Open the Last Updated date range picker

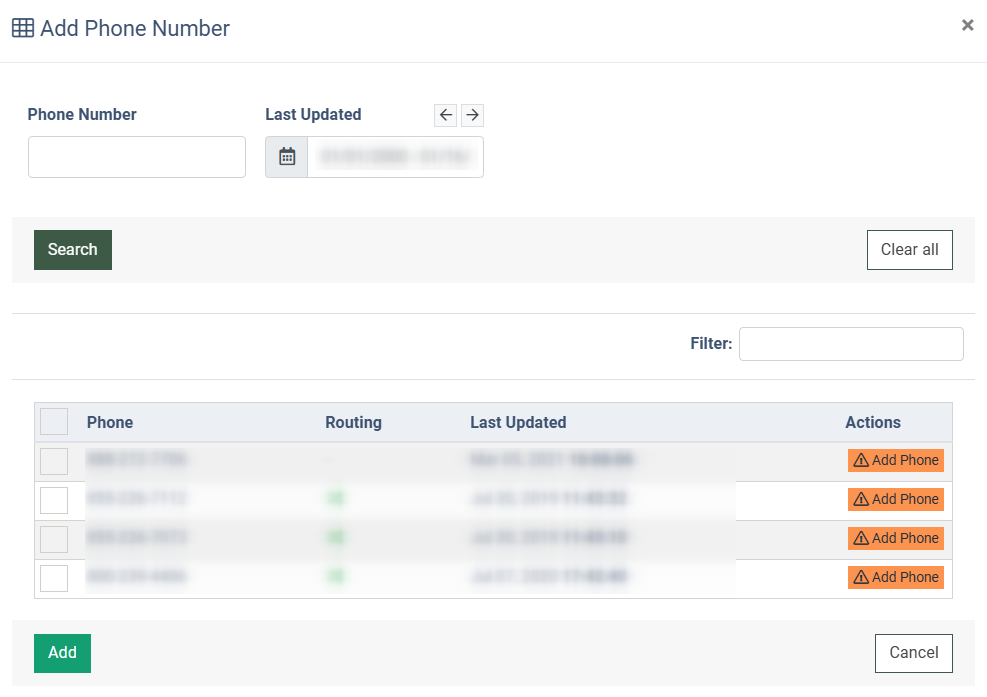coord(395,157)
